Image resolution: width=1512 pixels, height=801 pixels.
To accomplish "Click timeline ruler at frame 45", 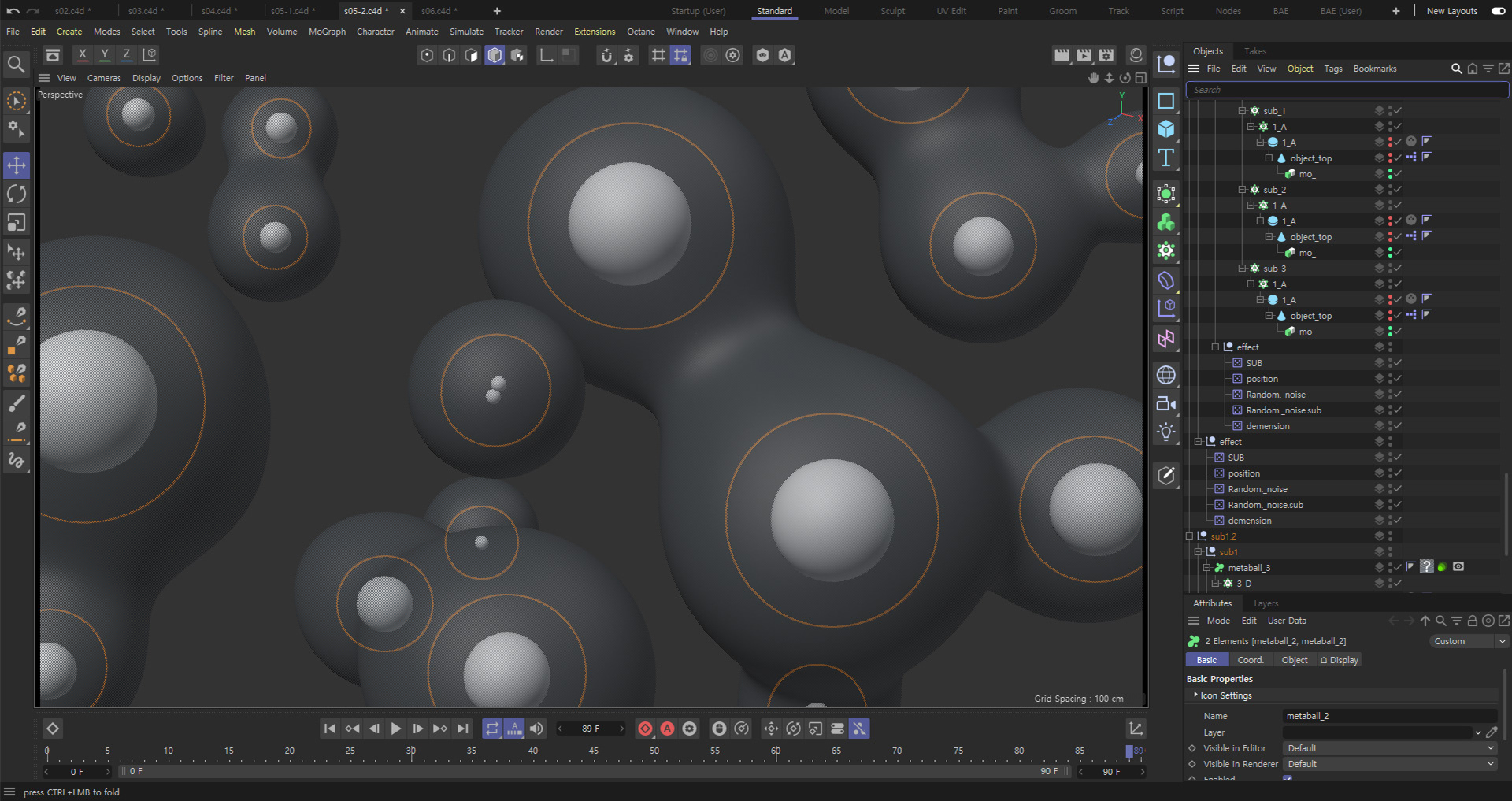I will 593,751.
